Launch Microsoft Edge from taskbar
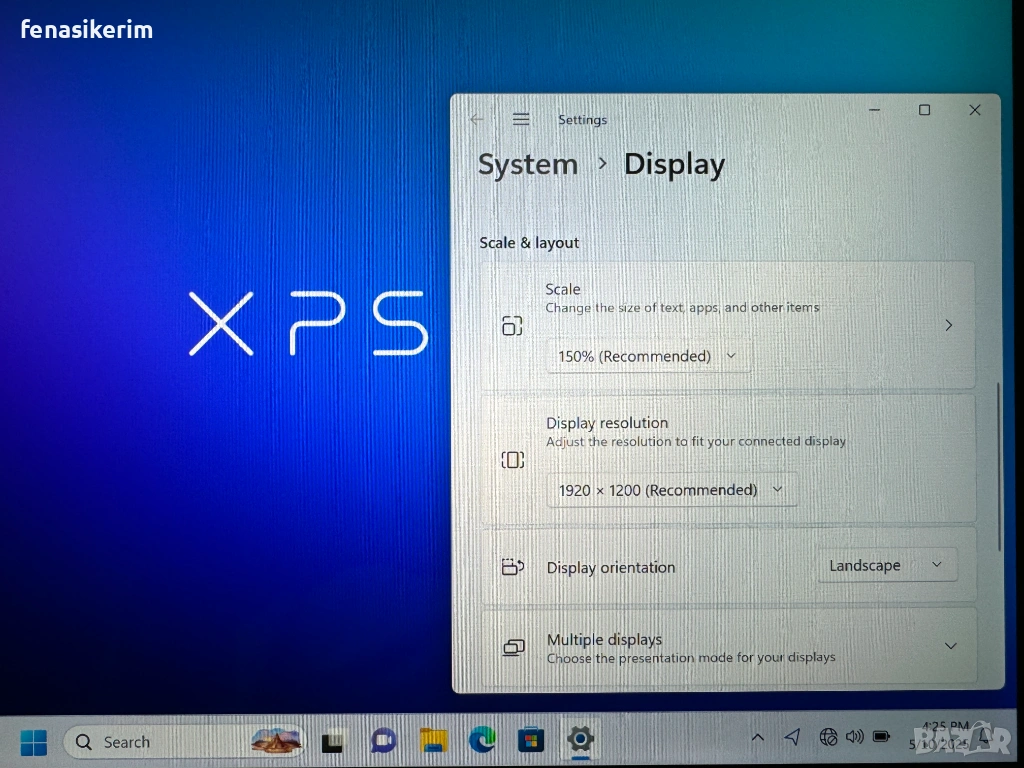The height and width of the screenshot is (768, 1024). tap(482, 741)
